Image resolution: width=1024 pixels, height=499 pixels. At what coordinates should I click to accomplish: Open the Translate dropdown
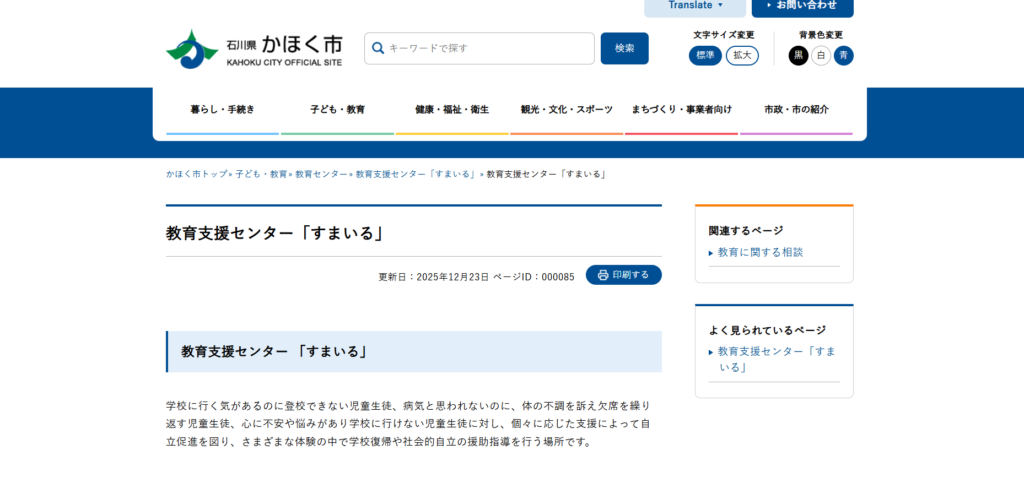695,6
